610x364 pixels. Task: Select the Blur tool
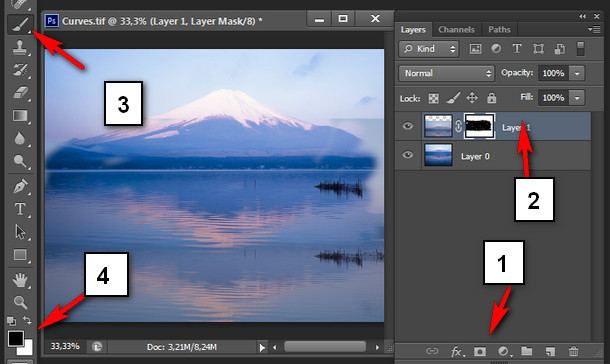pyautogui.click(x=20, y=138)
